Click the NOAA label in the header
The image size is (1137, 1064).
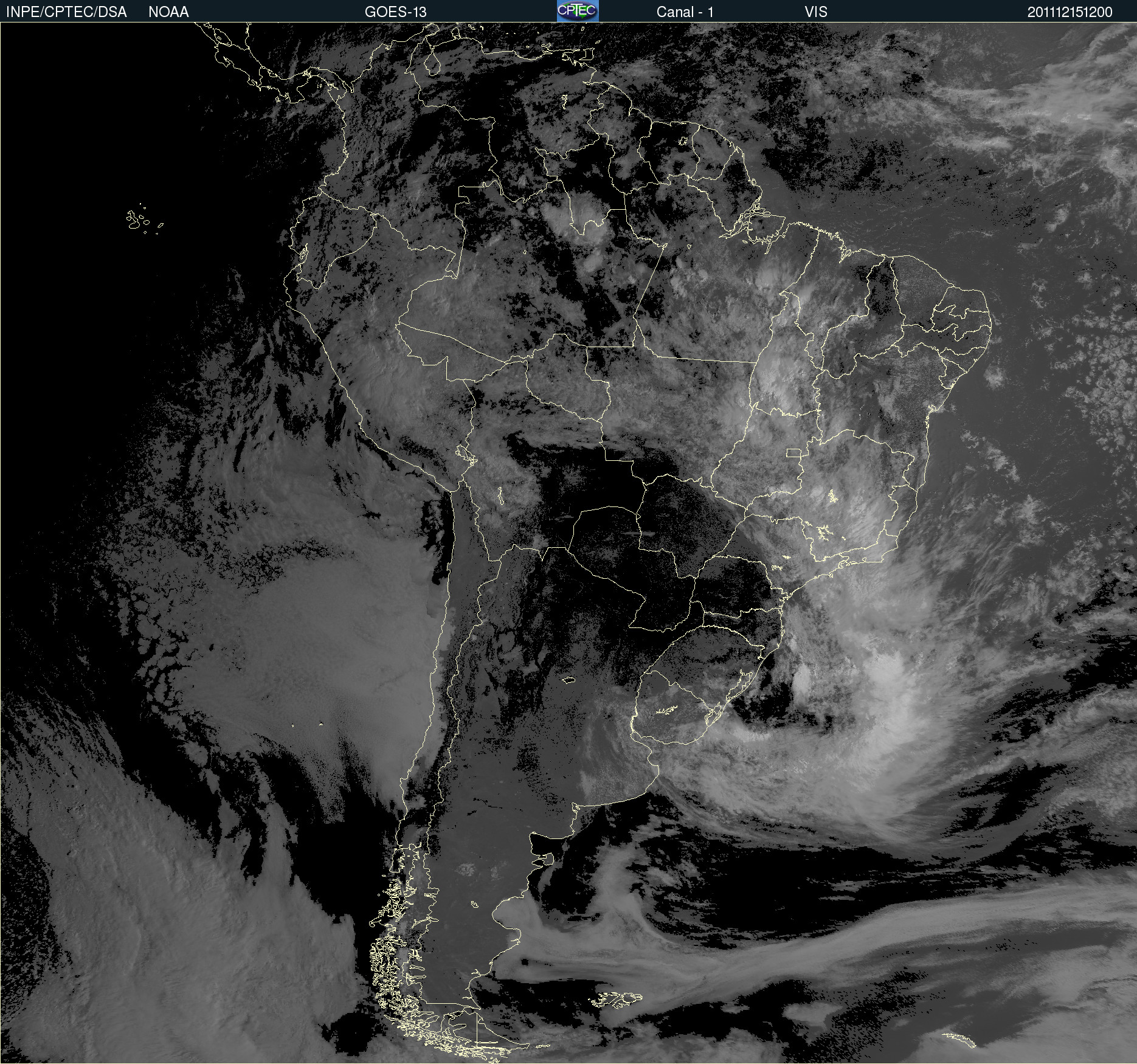168,12
